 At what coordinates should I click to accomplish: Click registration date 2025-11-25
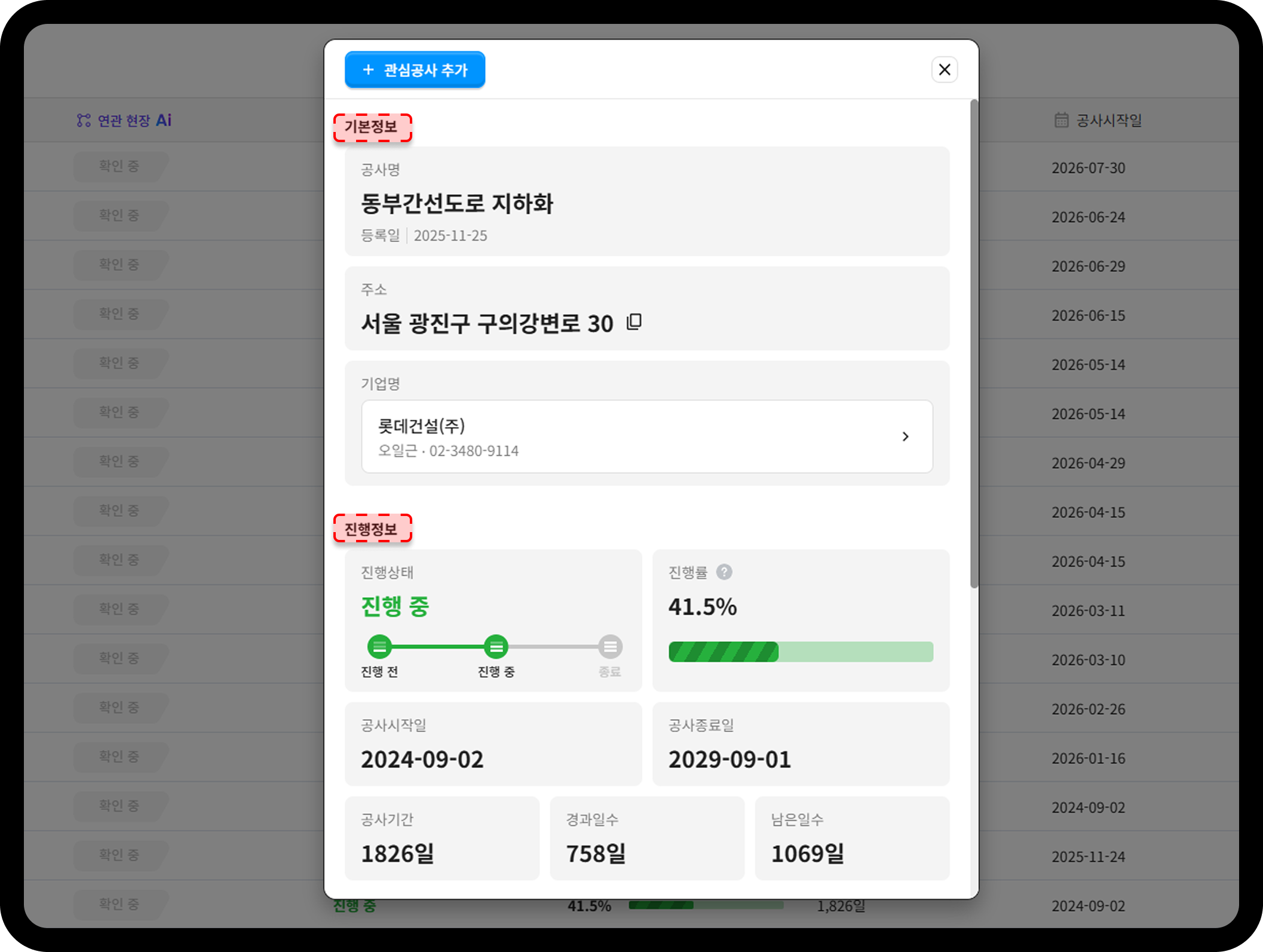click(450, 236)
